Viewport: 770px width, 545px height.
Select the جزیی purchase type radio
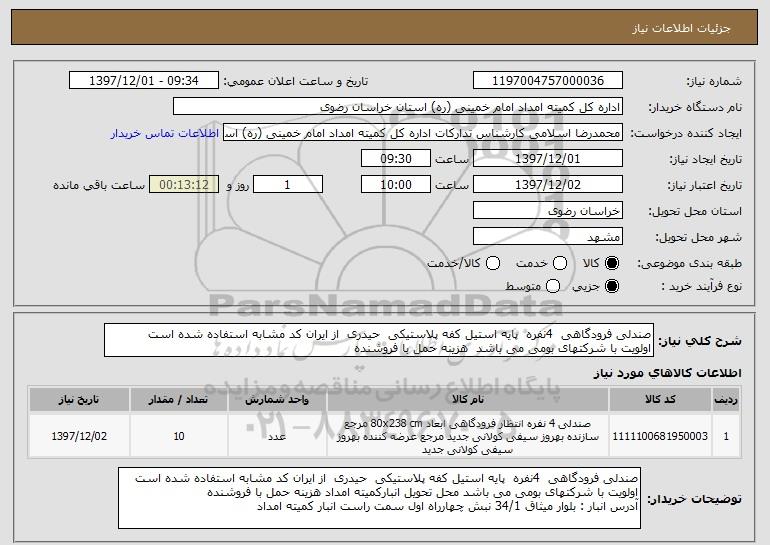[x=612, y=286]
